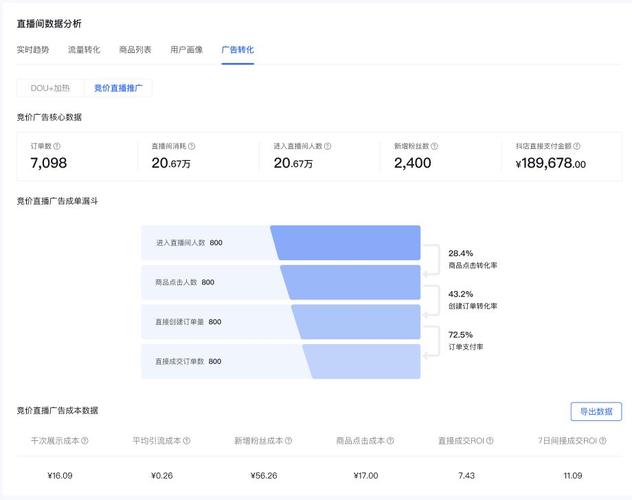
Task: Select the 直接成交订单数 funnel bar
Action: coord(281,361)
